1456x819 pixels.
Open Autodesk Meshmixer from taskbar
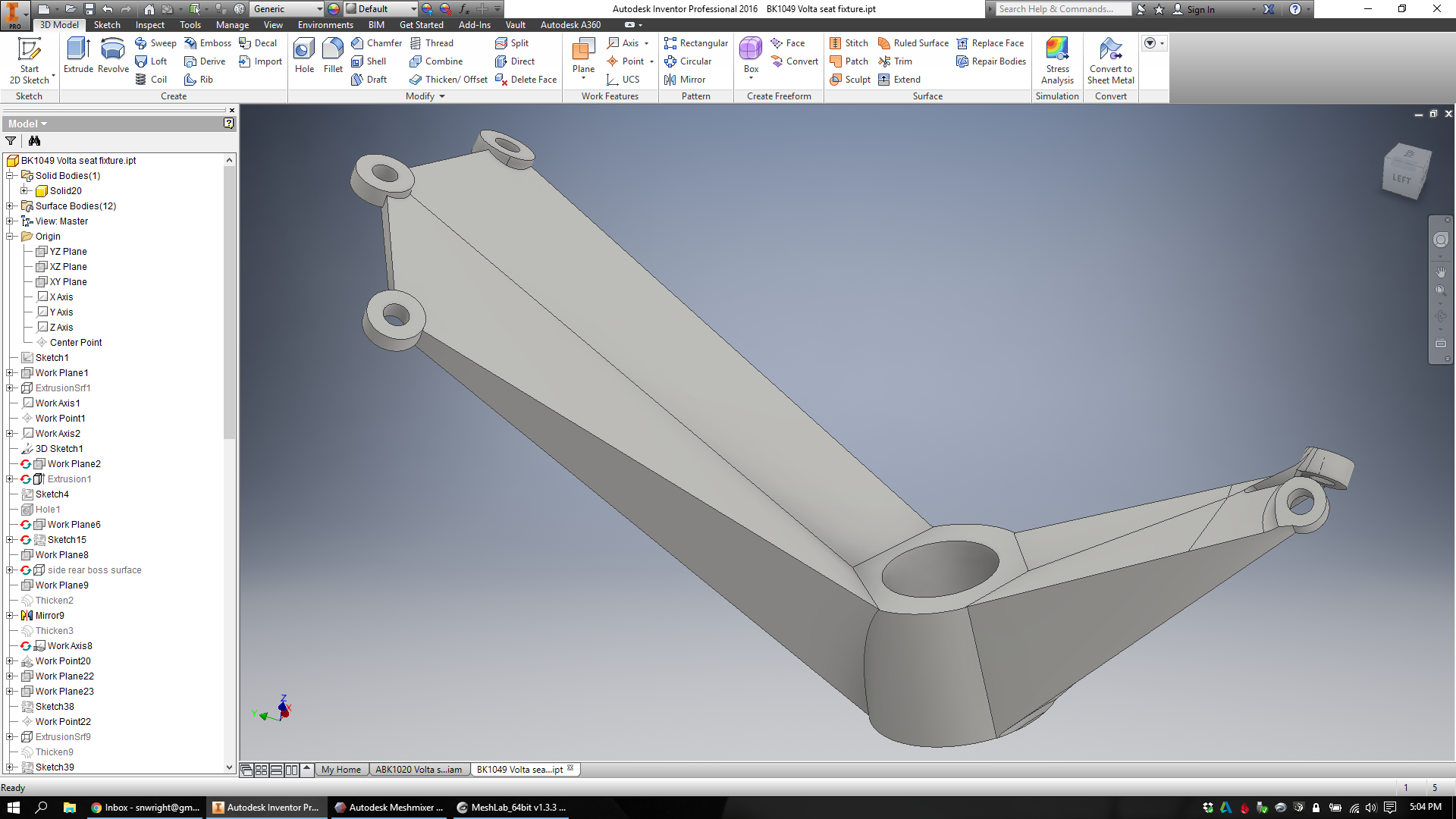click(x=390, y=808)
